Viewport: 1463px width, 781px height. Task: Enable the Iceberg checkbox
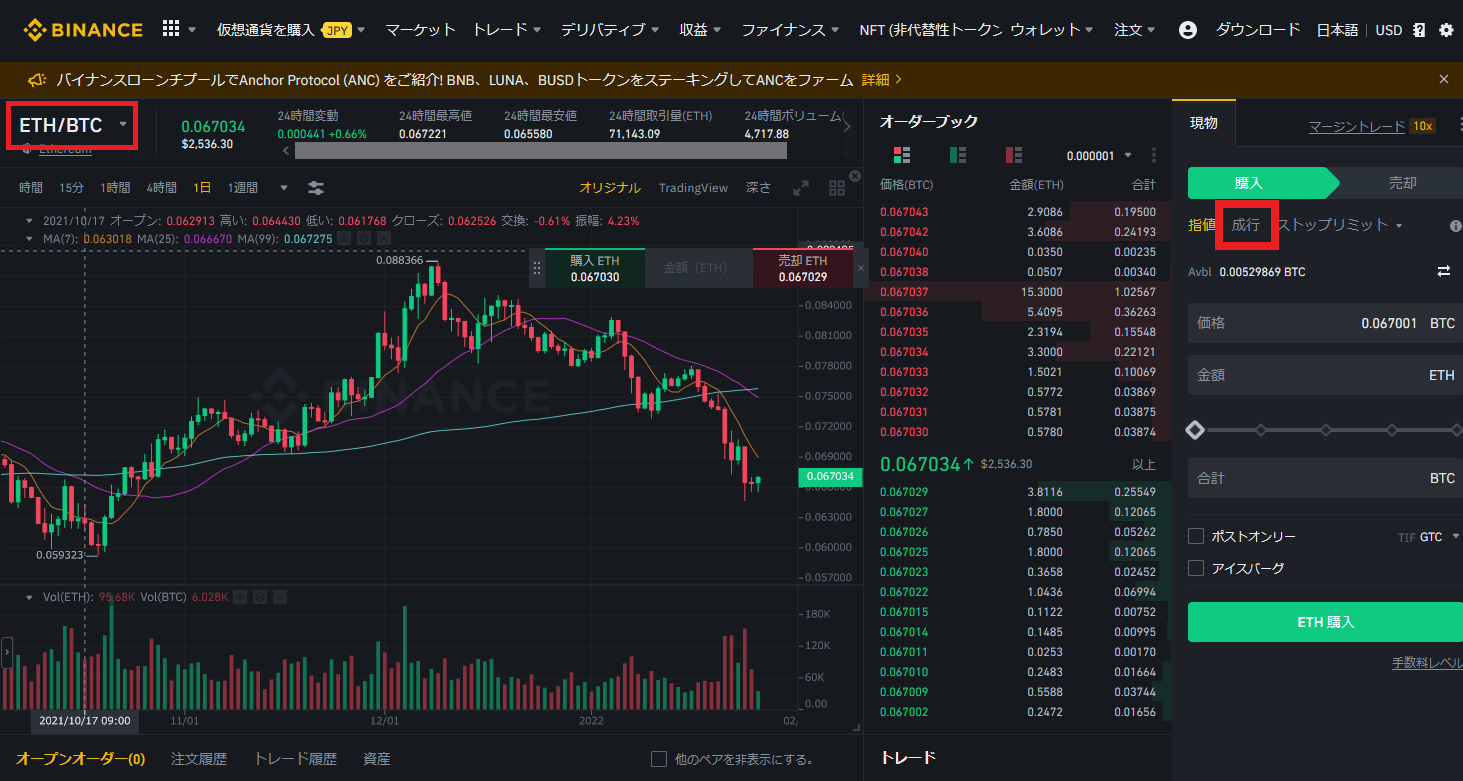pyautogui.click(x=1195, y=568)
